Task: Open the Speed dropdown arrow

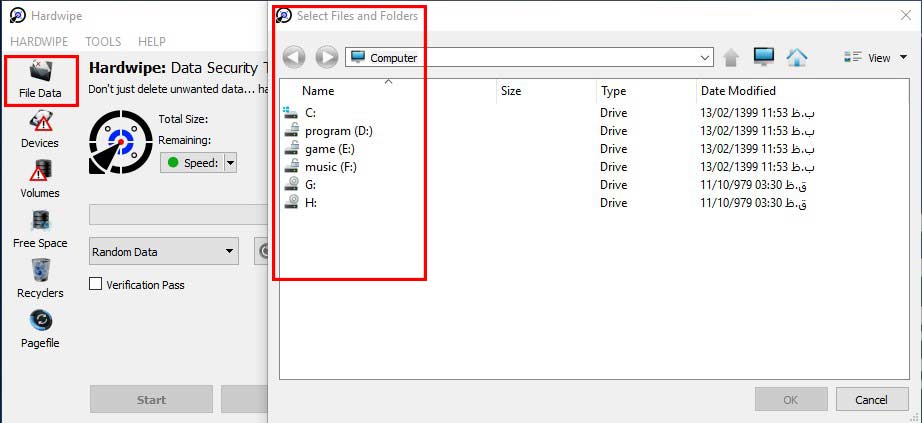Action: [x=230, y=163]
